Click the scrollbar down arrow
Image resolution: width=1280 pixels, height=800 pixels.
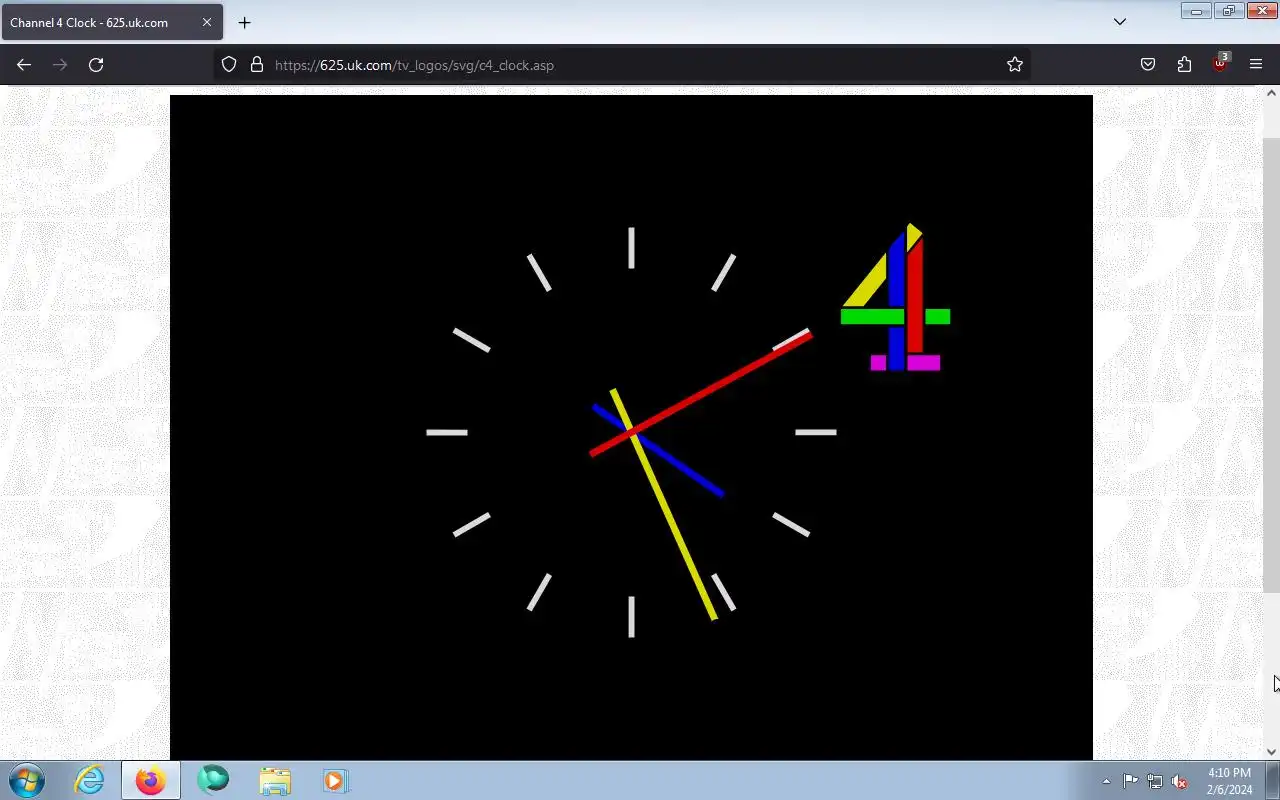tap(1271, 752)
